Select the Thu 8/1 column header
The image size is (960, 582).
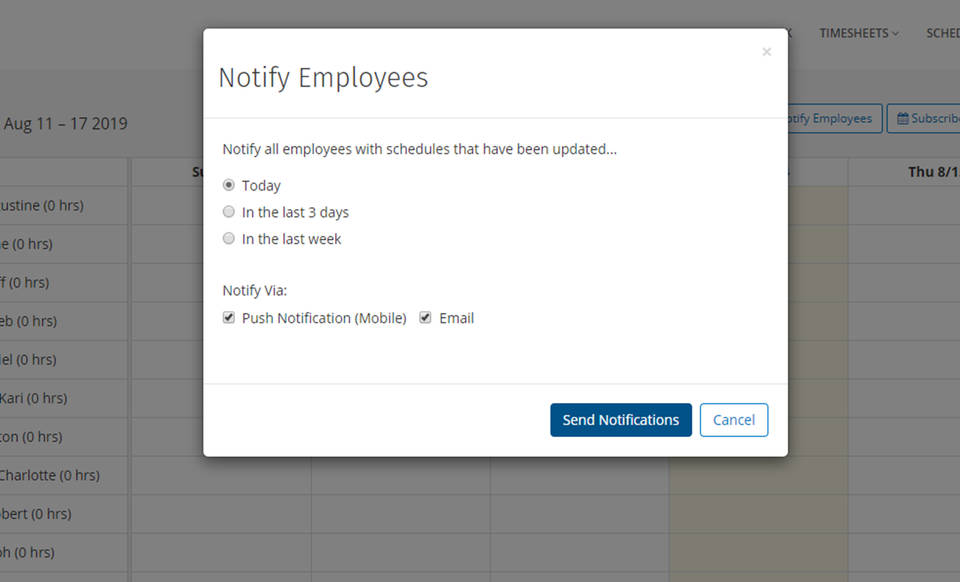click(x=932, y=172)
